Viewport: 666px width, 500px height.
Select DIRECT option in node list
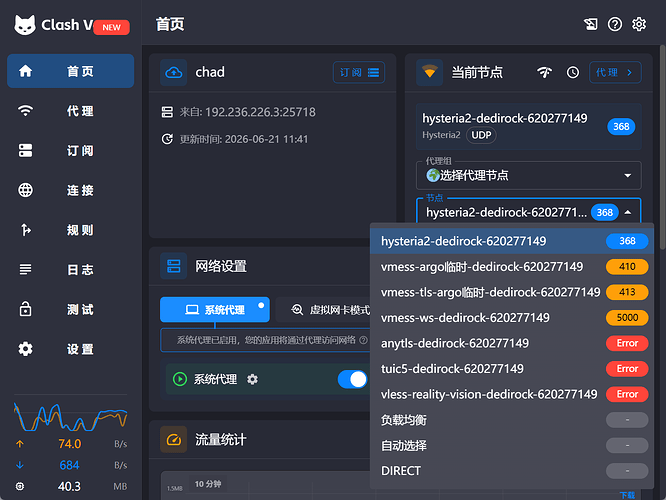[x=511, y=471]
